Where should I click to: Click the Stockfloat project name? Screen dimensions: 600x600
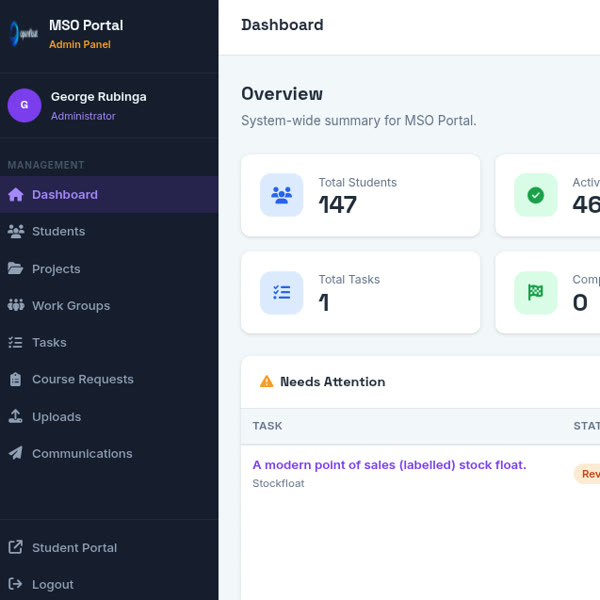278,483
